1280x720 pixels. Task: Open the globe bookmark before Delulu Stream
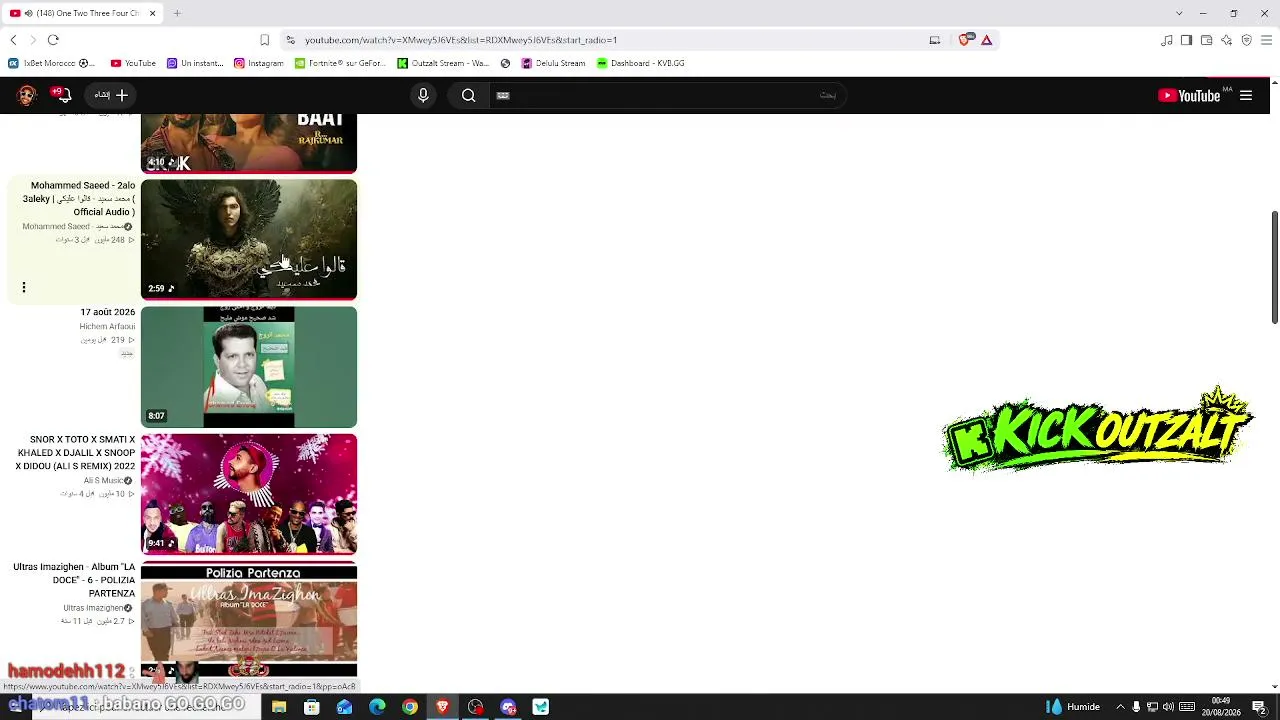coord(505,63)
